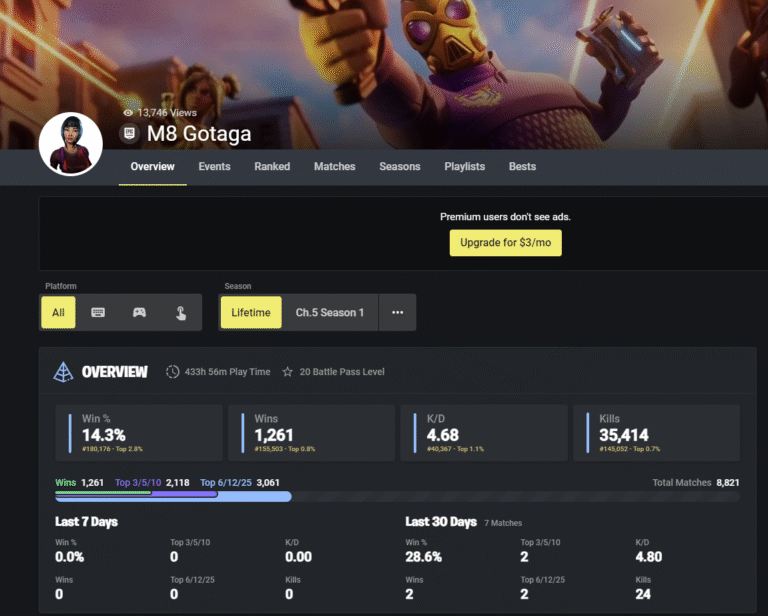Click the Overview pyramid logo icon
This screenshot has height=616, width=768.
tap(63, 372)
